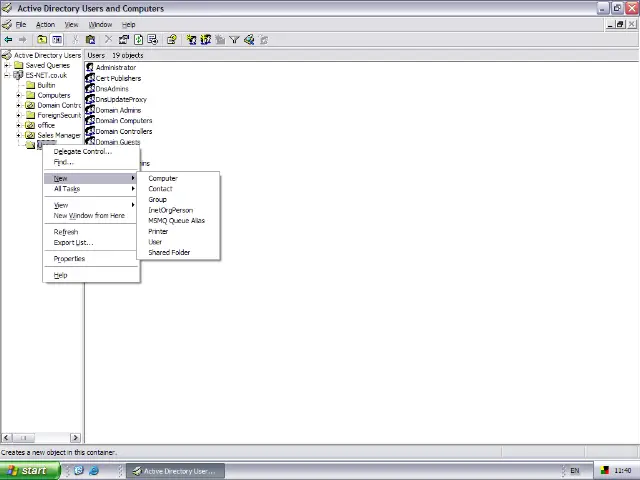The width and height of the screenshot is (640, 480).
Task: Click the Help question-mark toolbar icon
Action: click(171, 40)
